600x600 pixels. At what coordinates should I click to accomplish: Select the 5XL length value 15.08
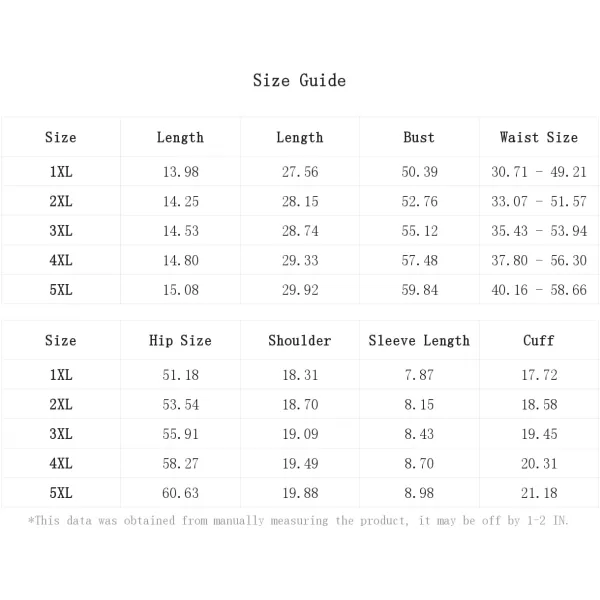pos(181,290)
